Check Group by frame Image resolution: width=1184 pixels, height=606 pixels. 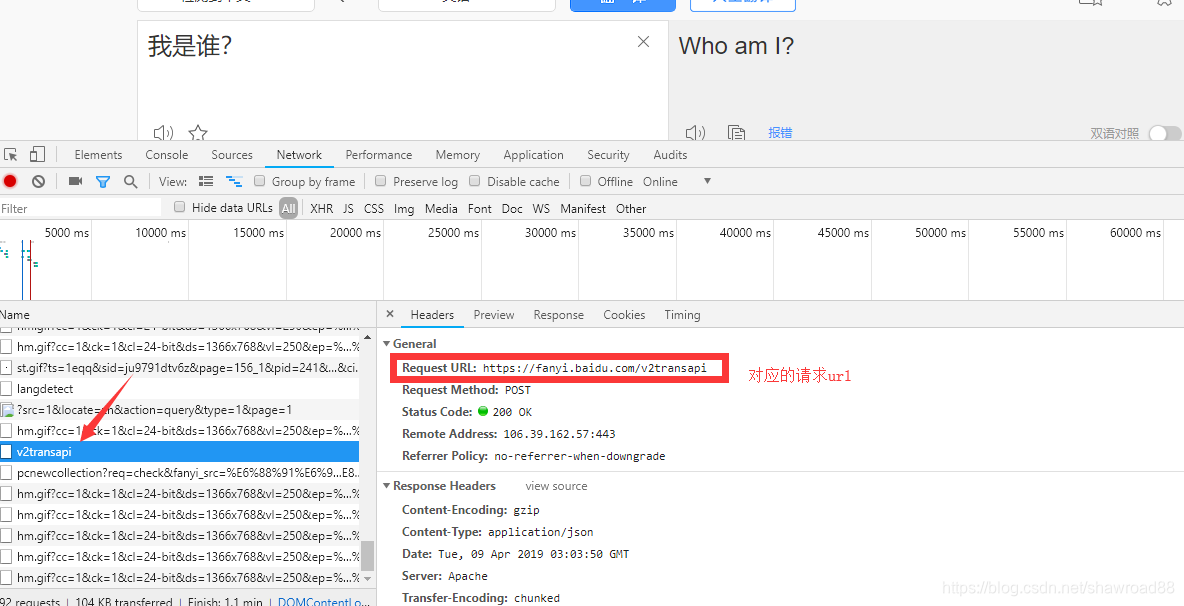(x=259, y=181)
